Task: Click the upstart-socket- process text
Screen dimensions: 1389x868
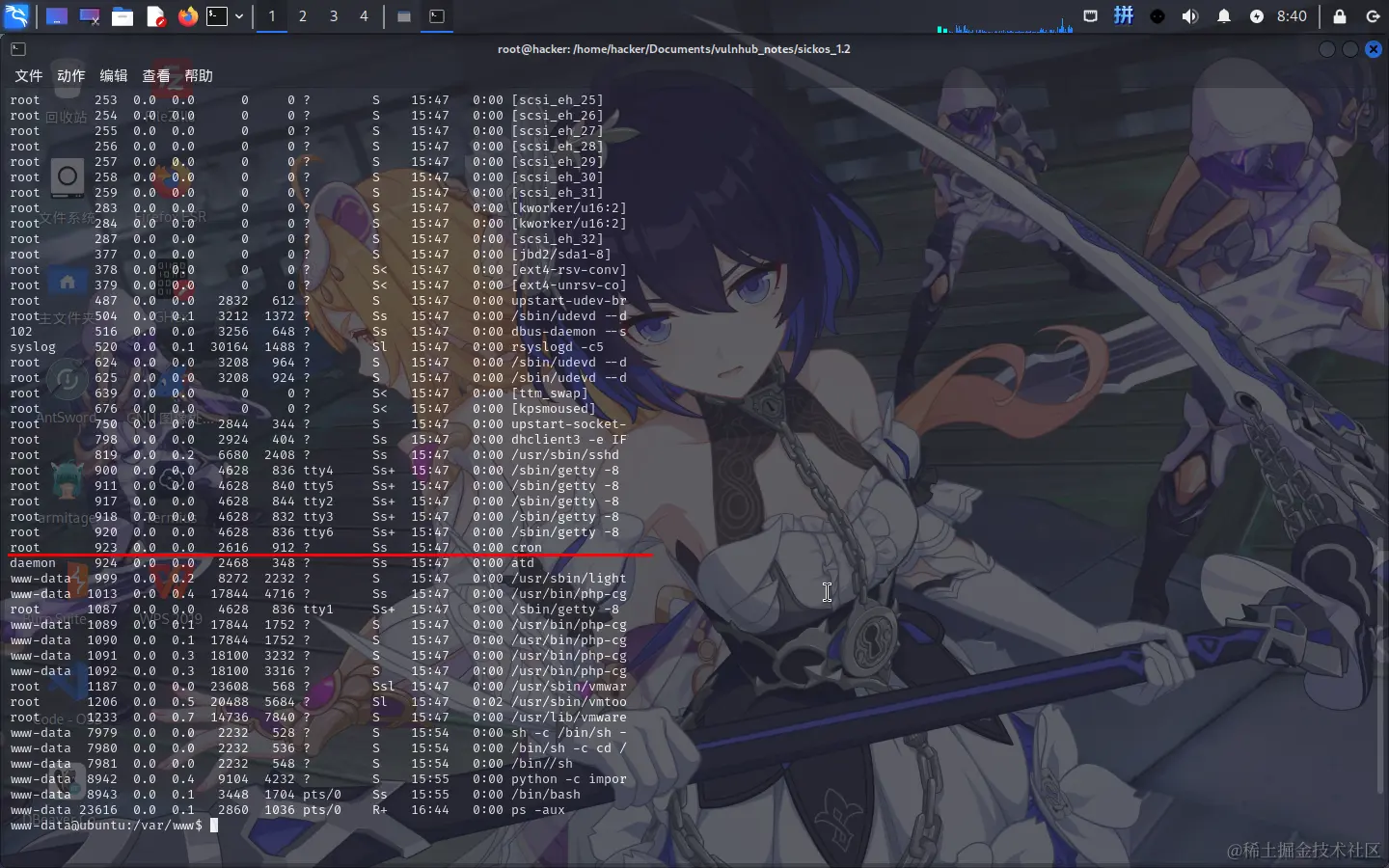Action: (x=569, y=424)
